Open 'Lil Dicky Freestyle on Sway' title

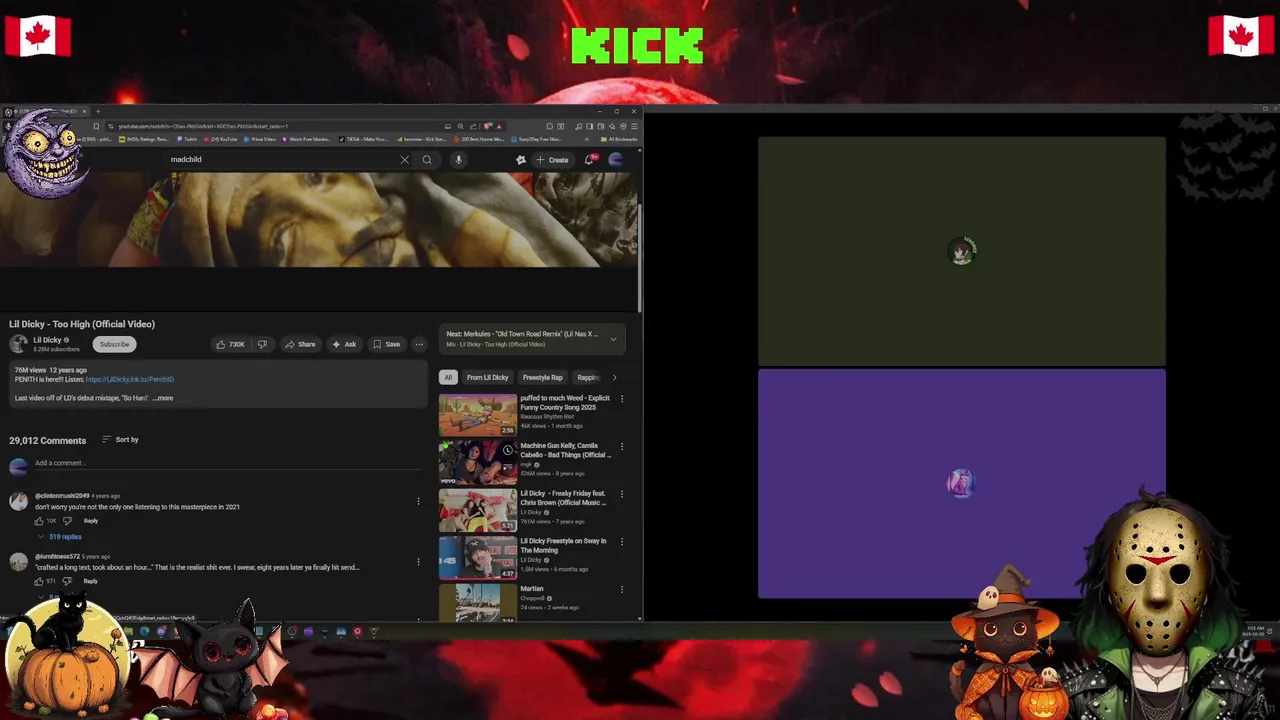click(563, 545)
